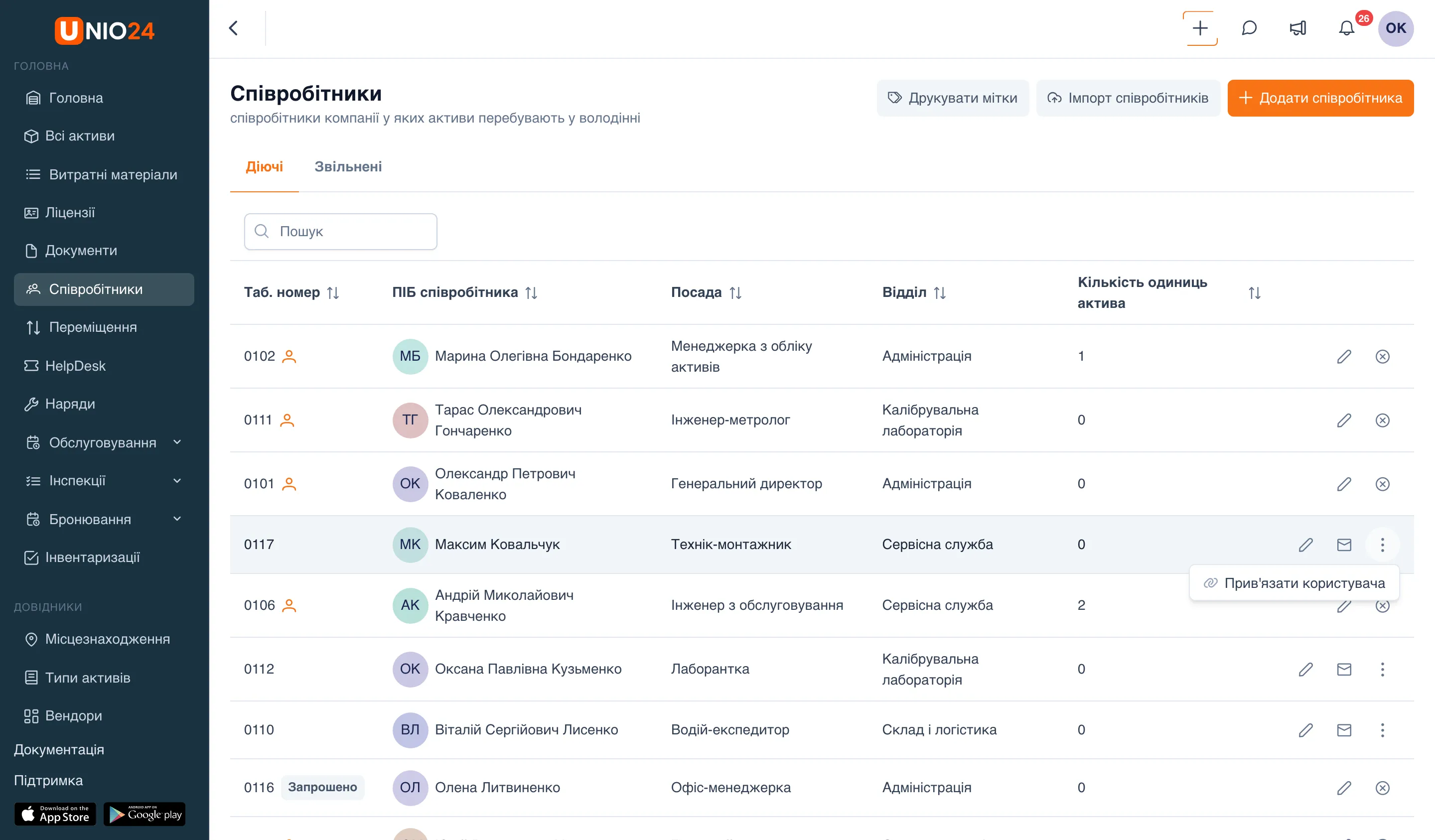The image size is (1435, 840).
Task: Sort by Відділ column
Action: [940, 293]
